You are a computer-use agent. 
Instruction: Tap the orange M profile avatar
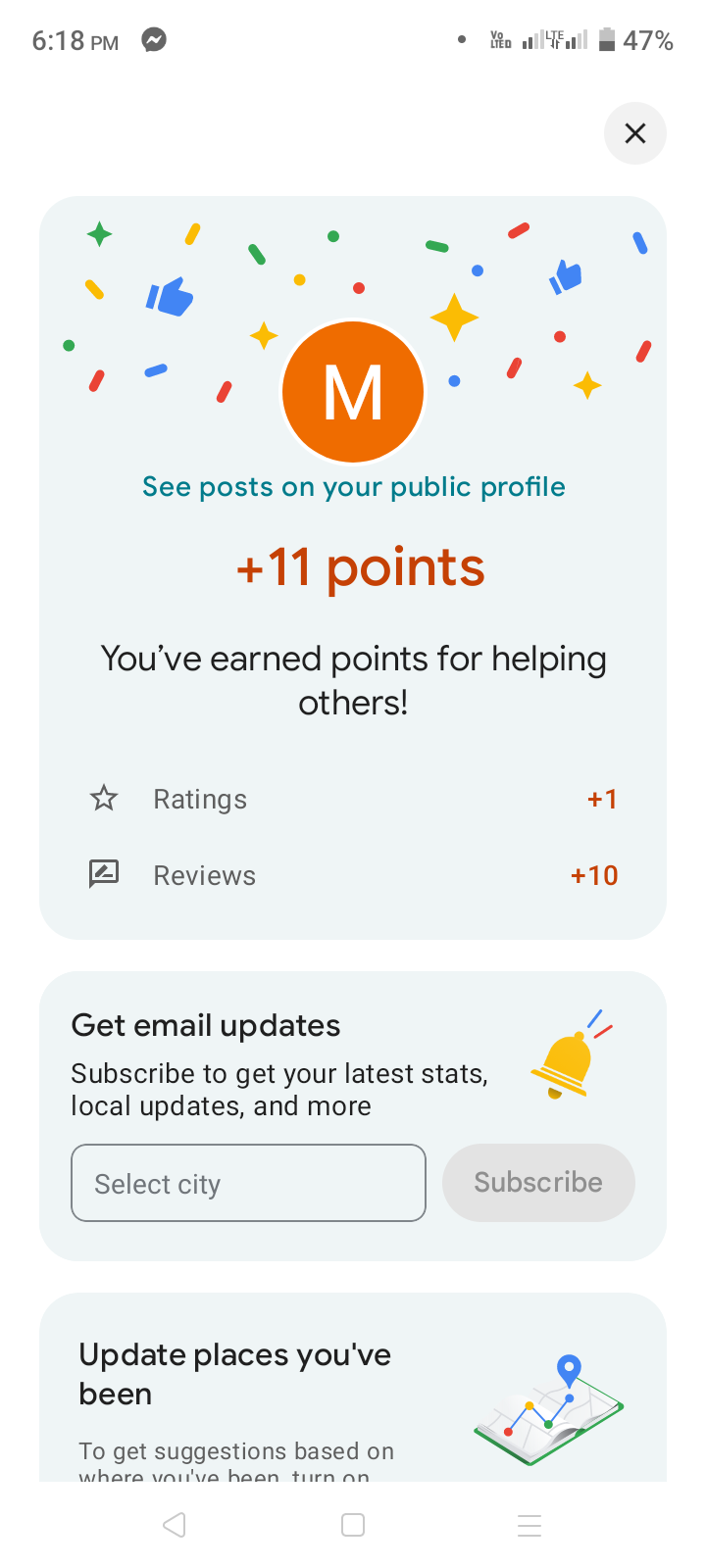point(353,392)
